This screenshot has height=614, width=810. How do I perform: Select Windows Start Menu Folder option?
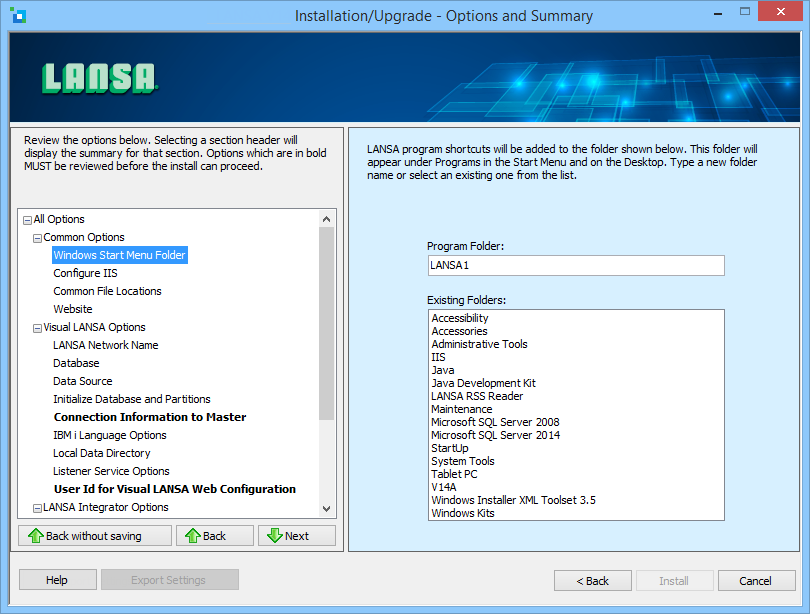pyautogui.click(x=119, y=255)
